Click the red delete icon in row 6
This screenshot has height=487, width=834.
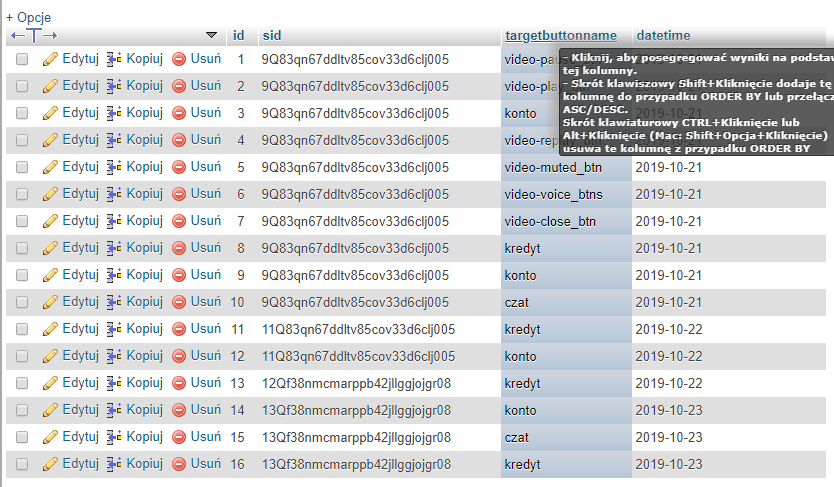coord(179,195)
